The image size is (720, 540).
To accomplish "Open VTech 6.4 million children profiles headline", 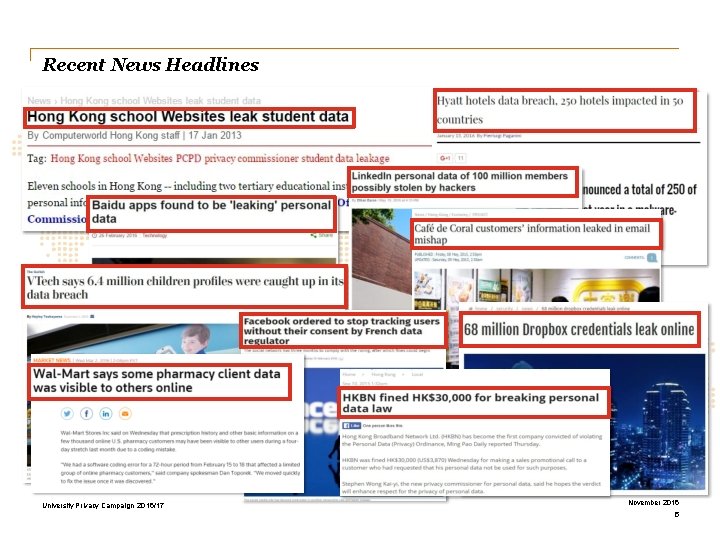I will (185, 287).
